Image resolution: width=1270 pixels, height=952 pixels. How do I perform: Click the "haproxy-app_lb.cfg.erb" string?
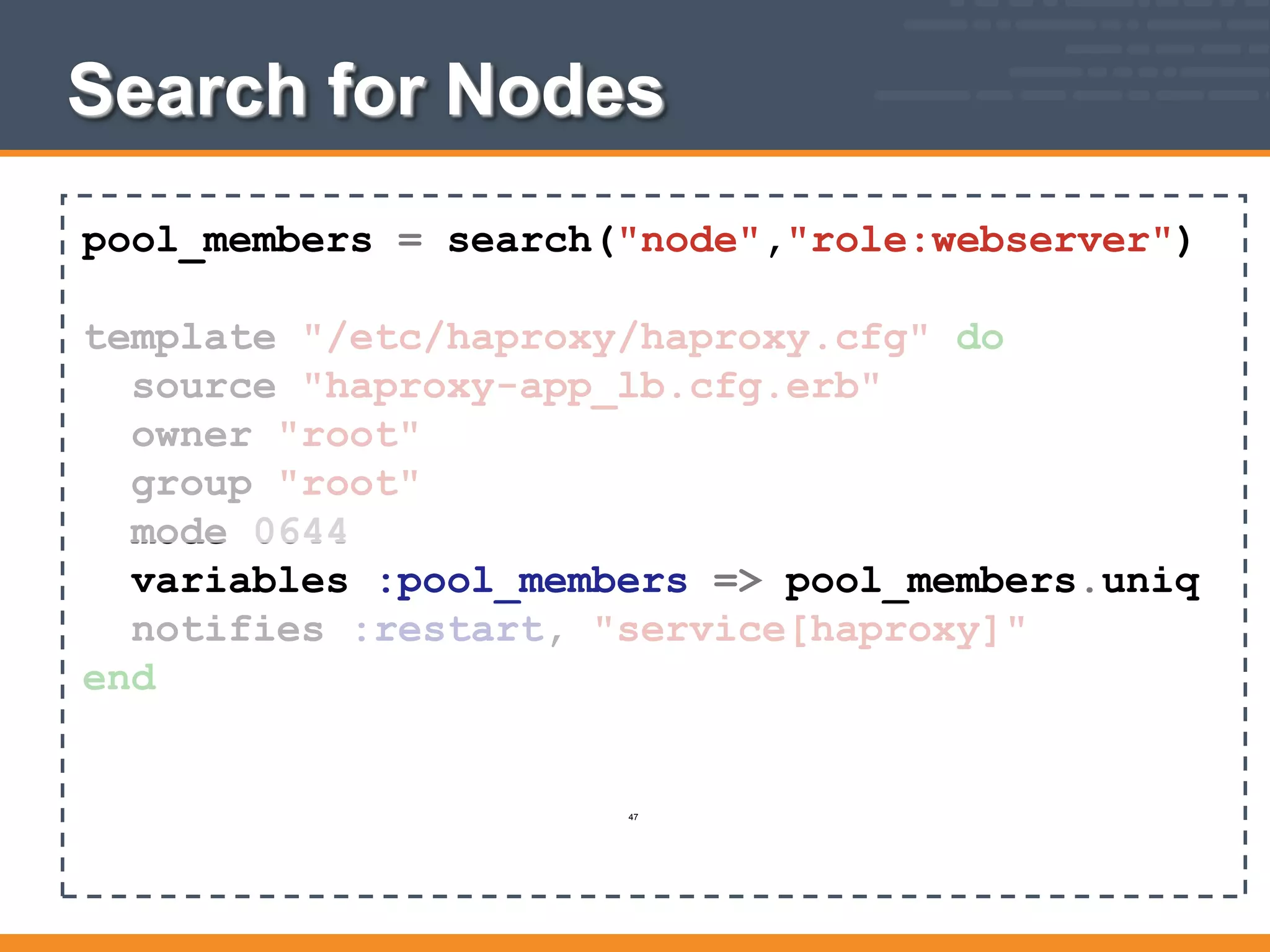(x=592, y=388)
